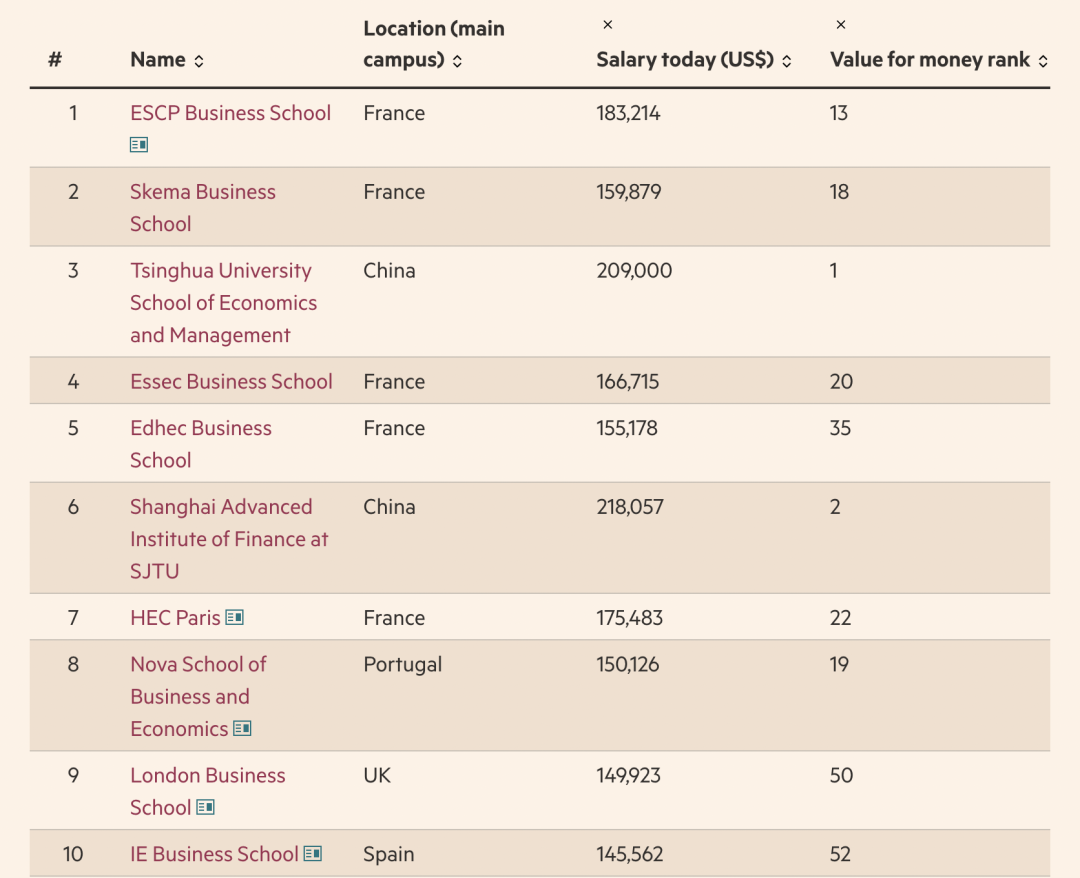Remove the Value for money rank column
Image resolution: width=1080 pixels, height=878 pixels.
840,25
